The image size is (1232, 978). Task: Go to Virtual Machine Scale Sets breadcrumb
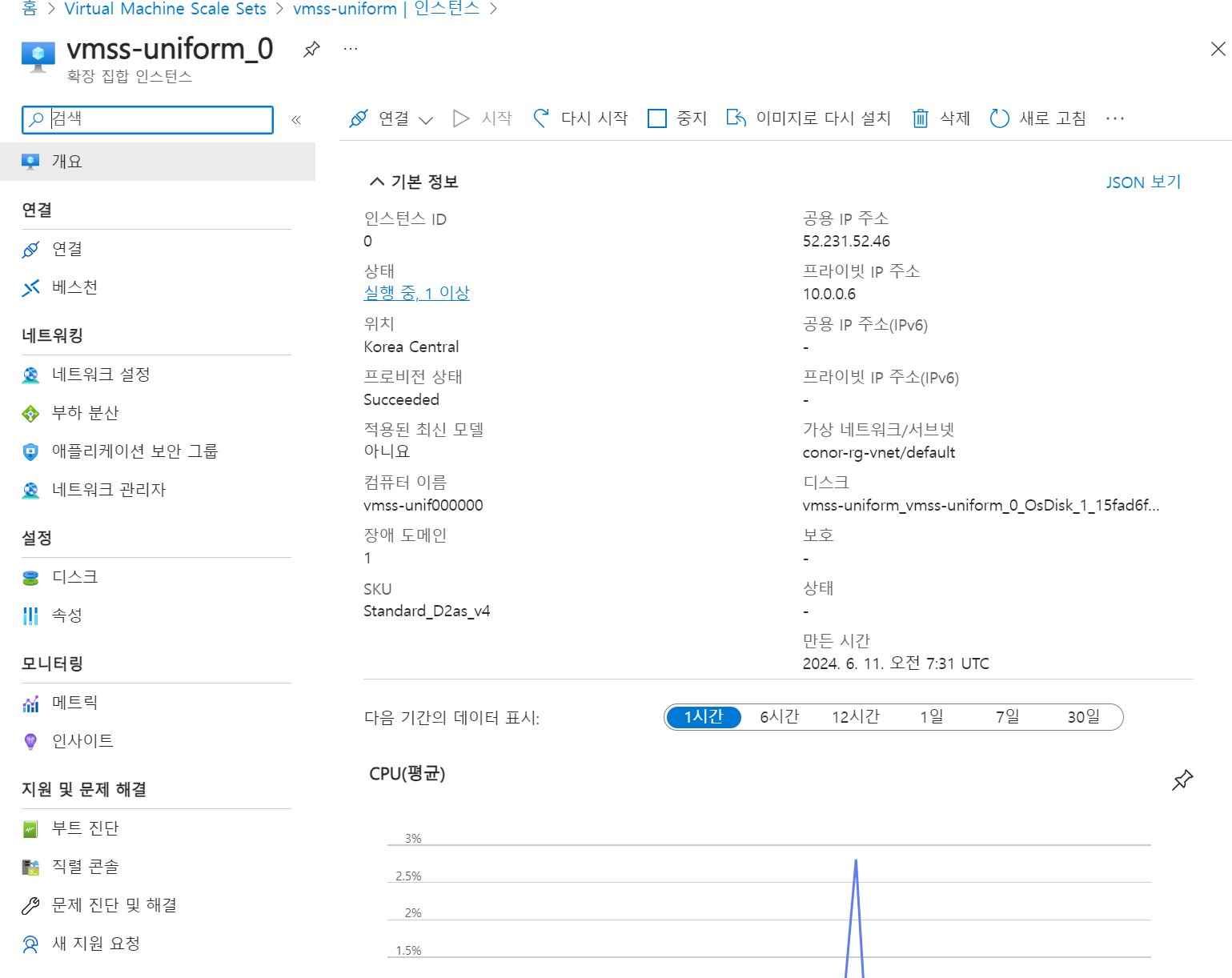[165, 9]
